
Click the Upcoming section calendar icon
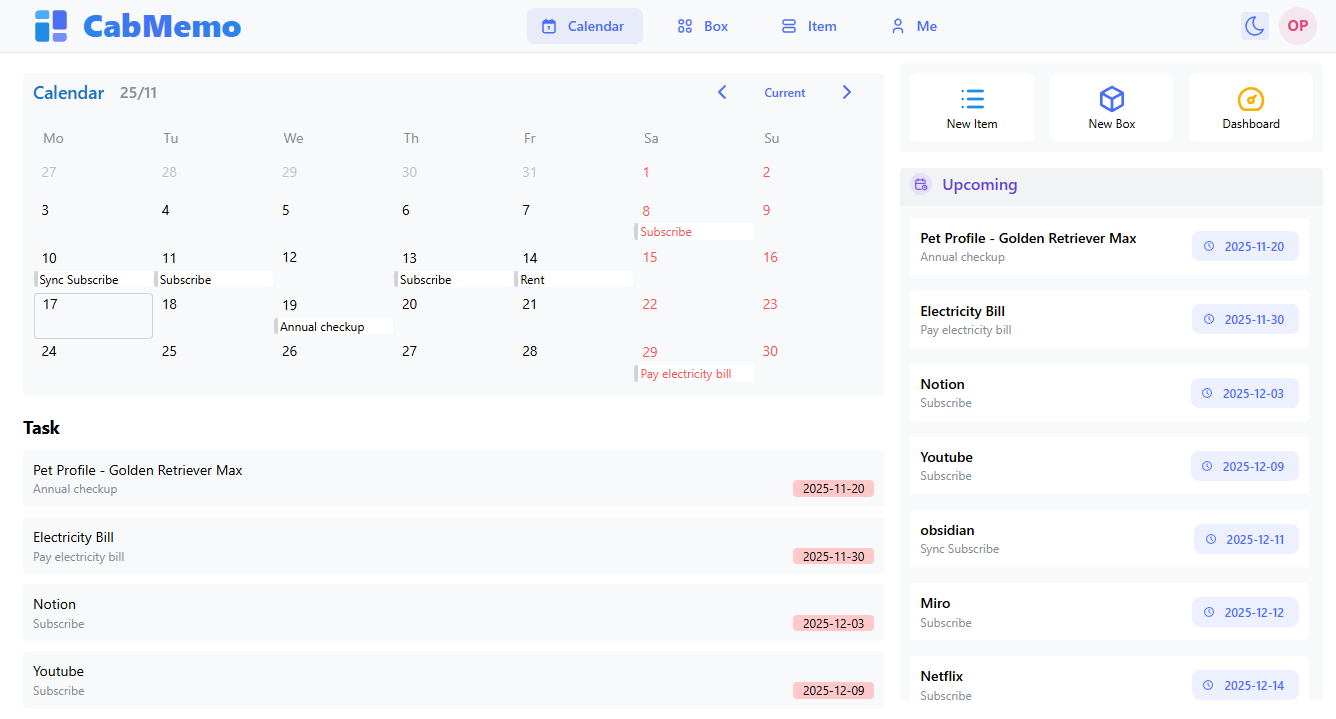(920, 185)
